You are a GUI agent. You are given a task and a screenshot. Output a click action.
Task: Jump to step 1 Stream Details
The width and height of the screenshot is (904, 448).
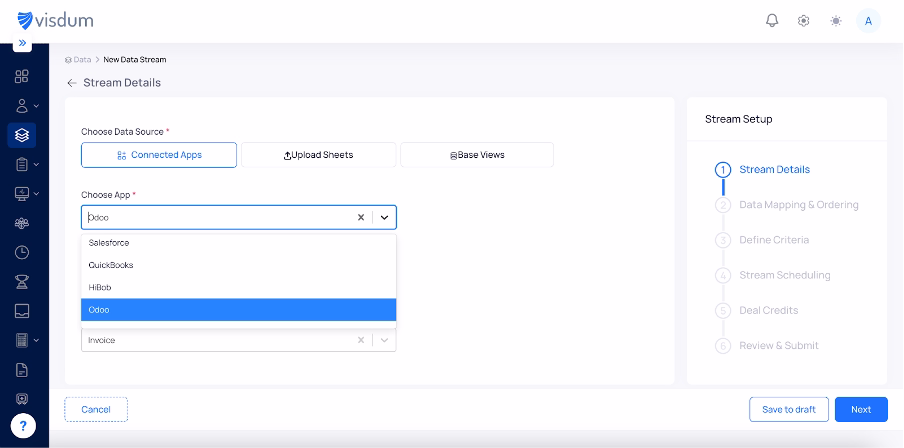763,170
